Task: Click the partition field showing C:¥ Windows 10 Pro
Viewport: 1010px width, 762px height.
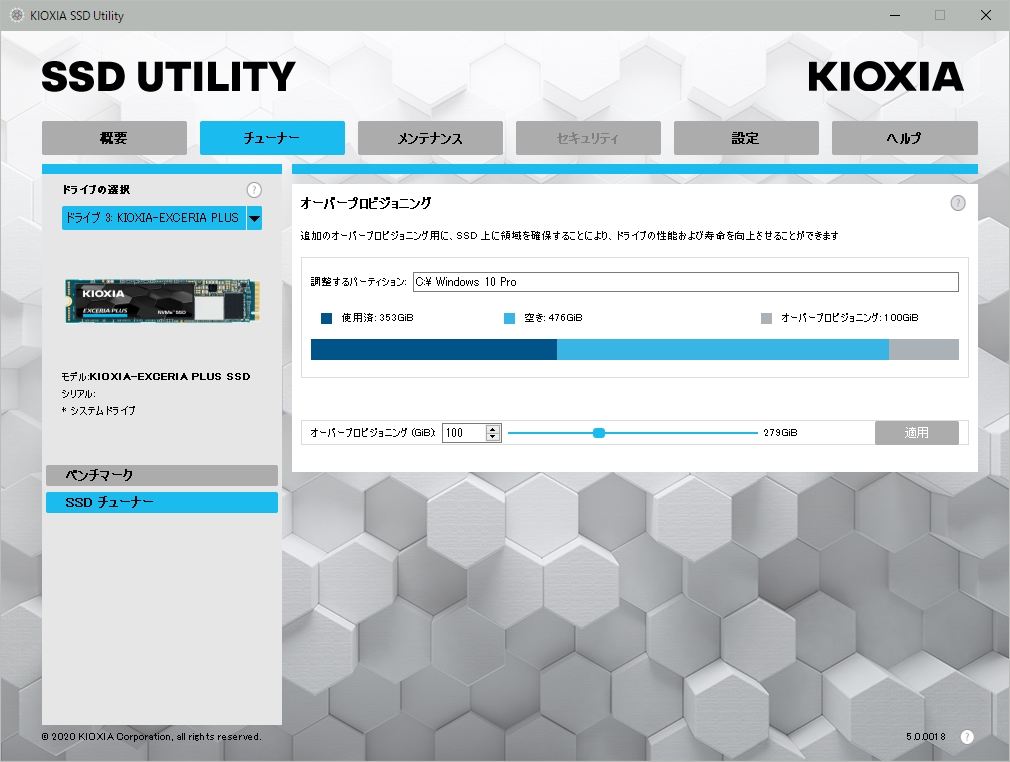Action: pos(685,282)
